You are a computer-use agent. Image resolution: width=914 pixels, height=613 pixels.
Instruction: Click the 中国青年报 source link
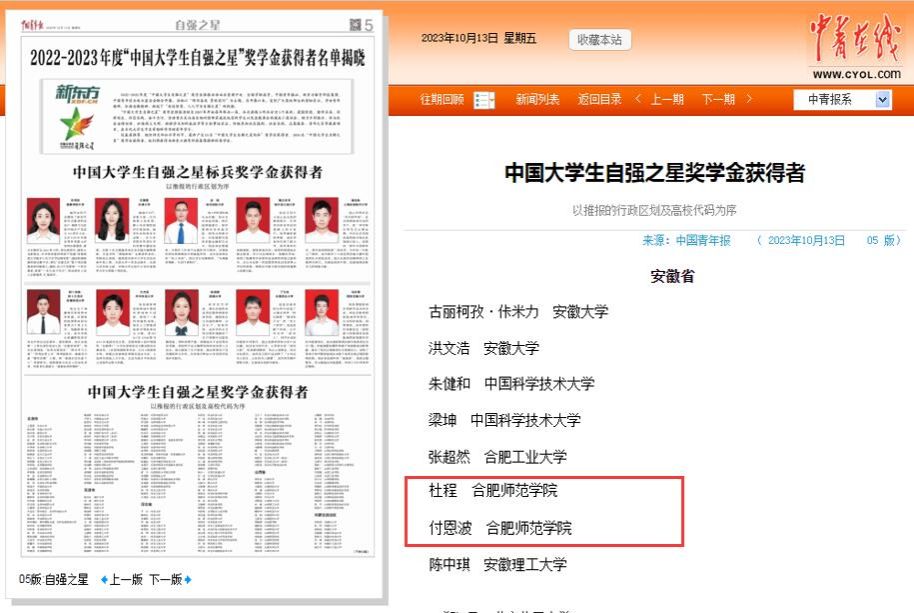[703, 240]
